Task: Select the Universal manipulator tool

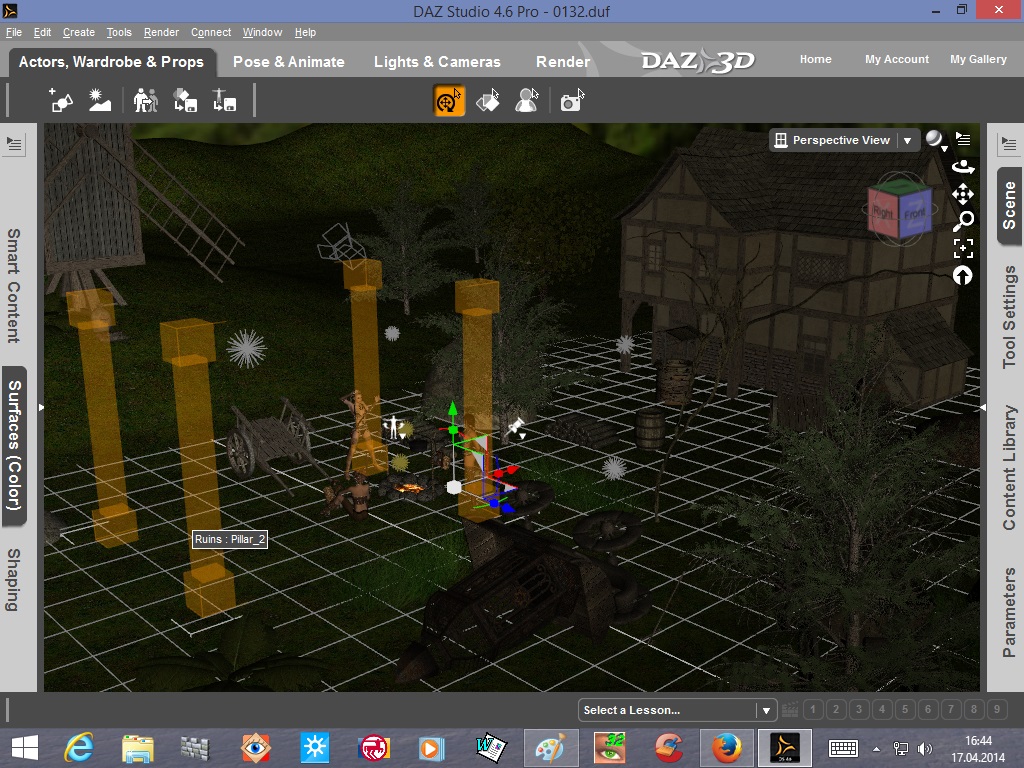Action: click(x=449, y=101)
